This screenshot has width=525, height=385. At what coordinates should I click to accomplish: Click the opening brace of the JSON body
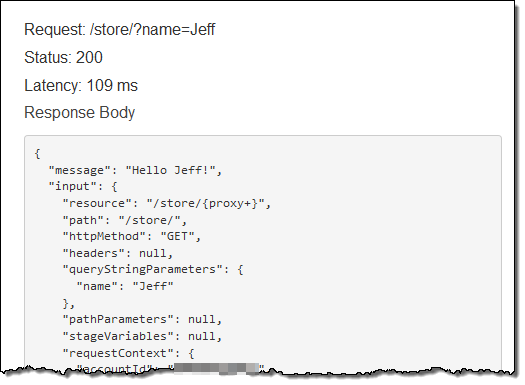click(x=38, y=154)
